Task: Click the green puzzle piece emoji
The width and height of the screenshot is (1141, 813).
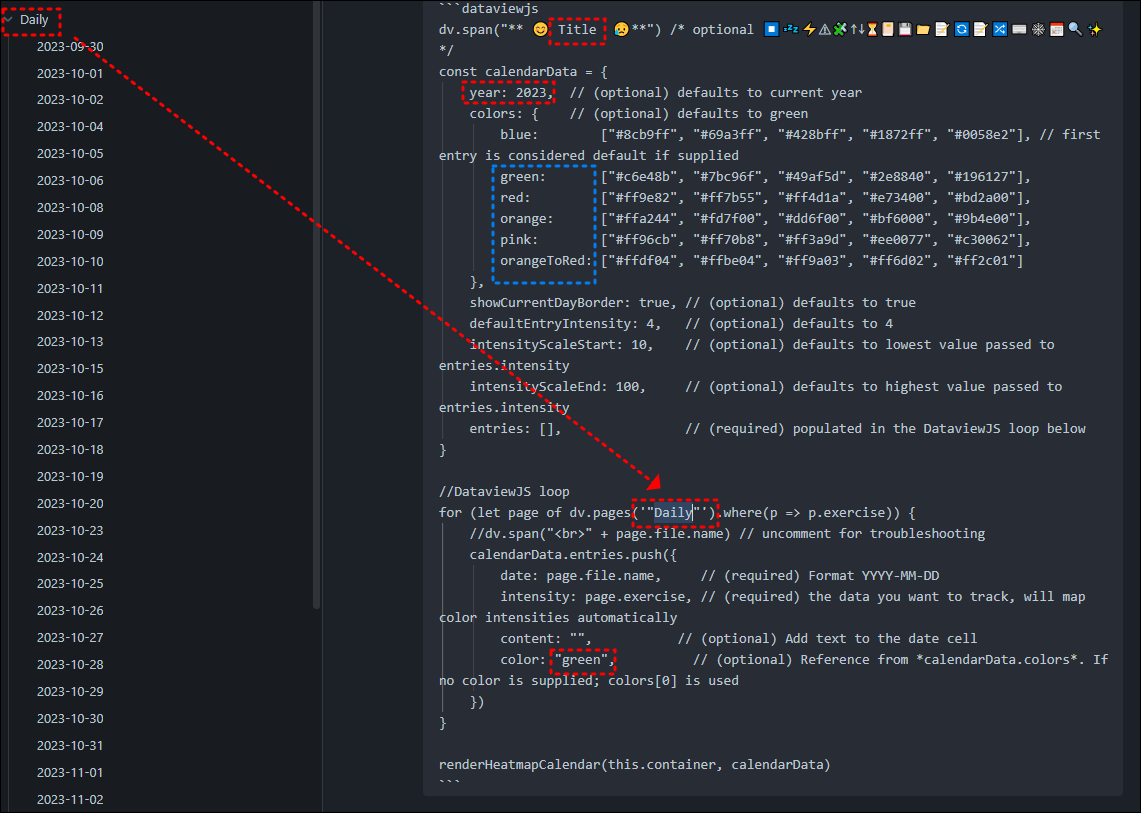Action: click(x=840, y=29)
